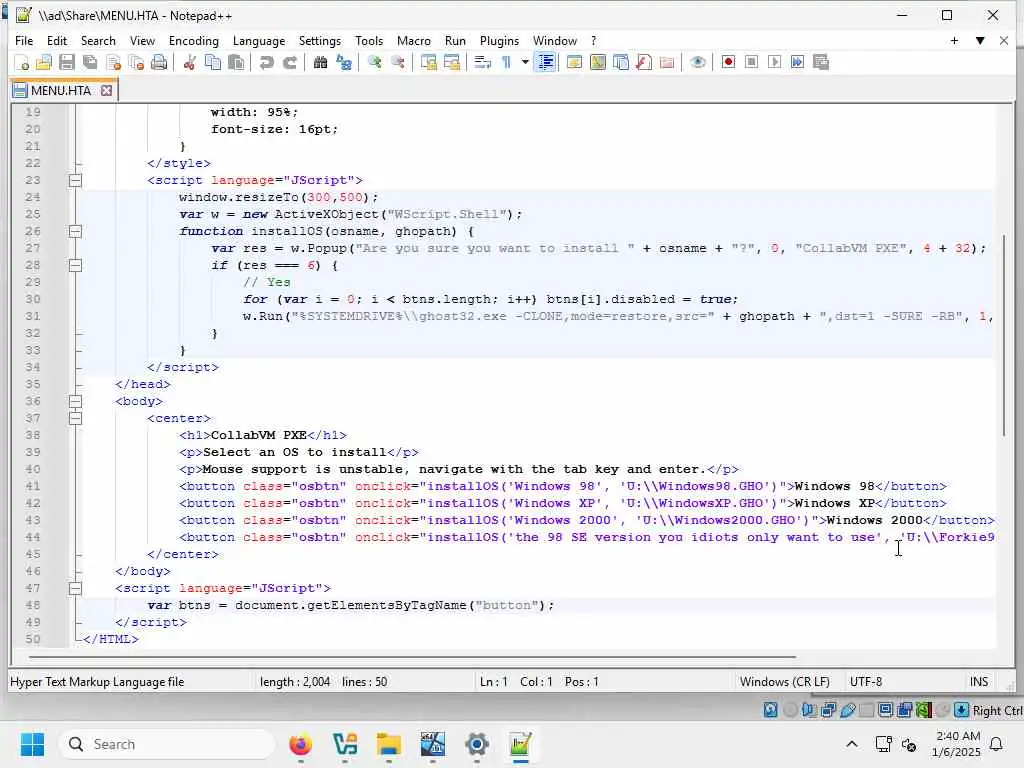Collapse the center fold at line 37
Viewport: 1024px width, 768px height.
point(75,418)
